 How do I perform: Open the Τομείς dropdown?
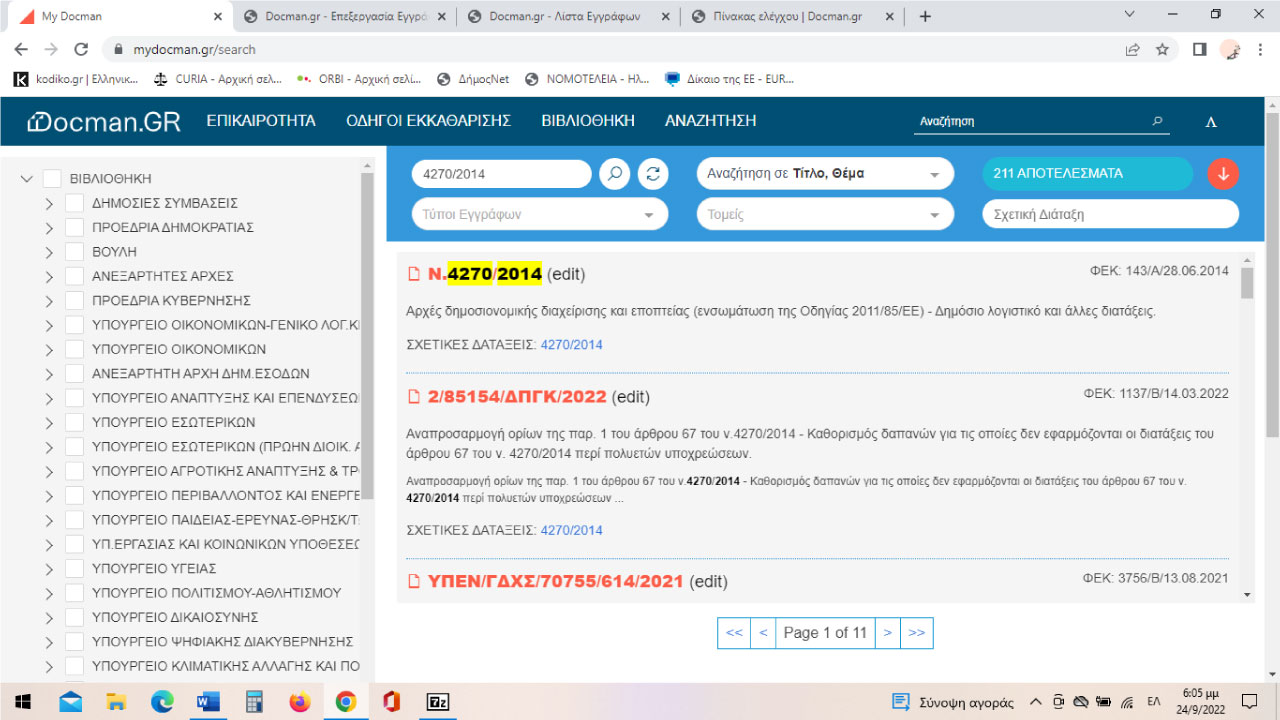pos(823,214)
